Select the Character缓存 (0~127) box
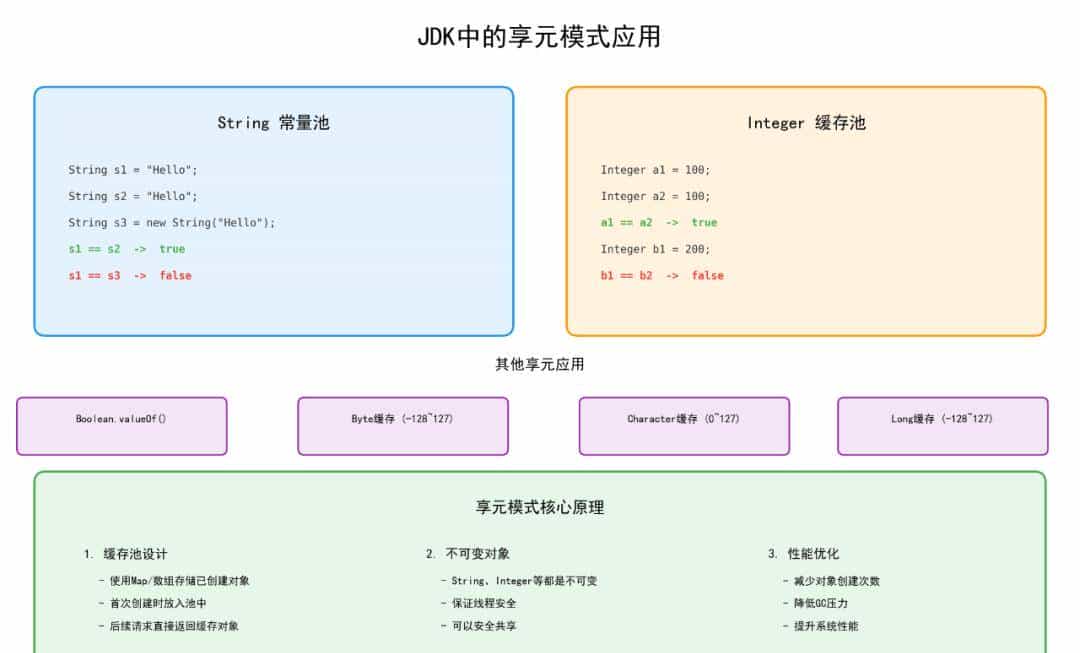This screenshot has height=653, width=1080. click(683, 425)
